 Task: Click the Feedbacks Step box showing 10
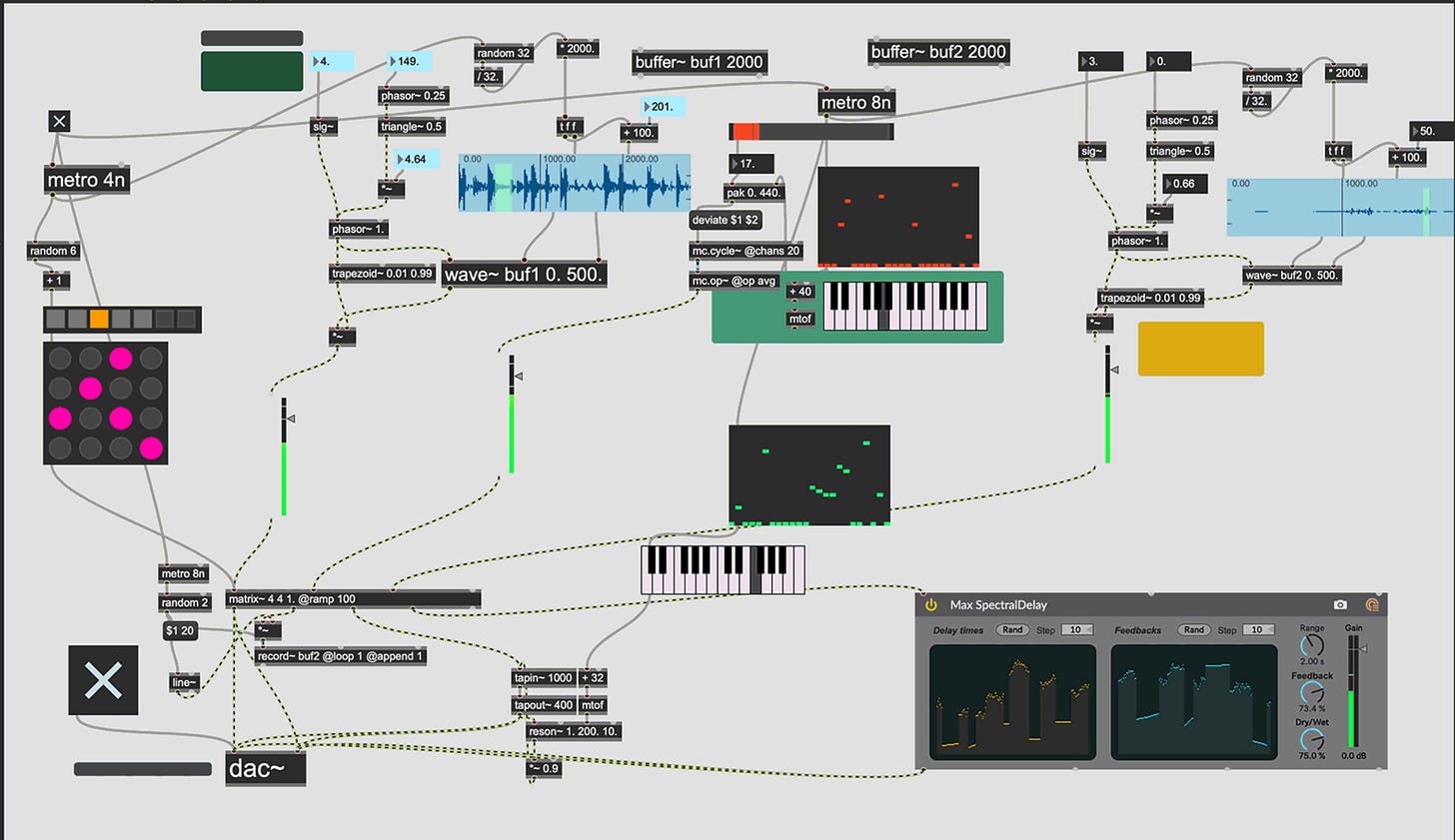(1258, 630)
